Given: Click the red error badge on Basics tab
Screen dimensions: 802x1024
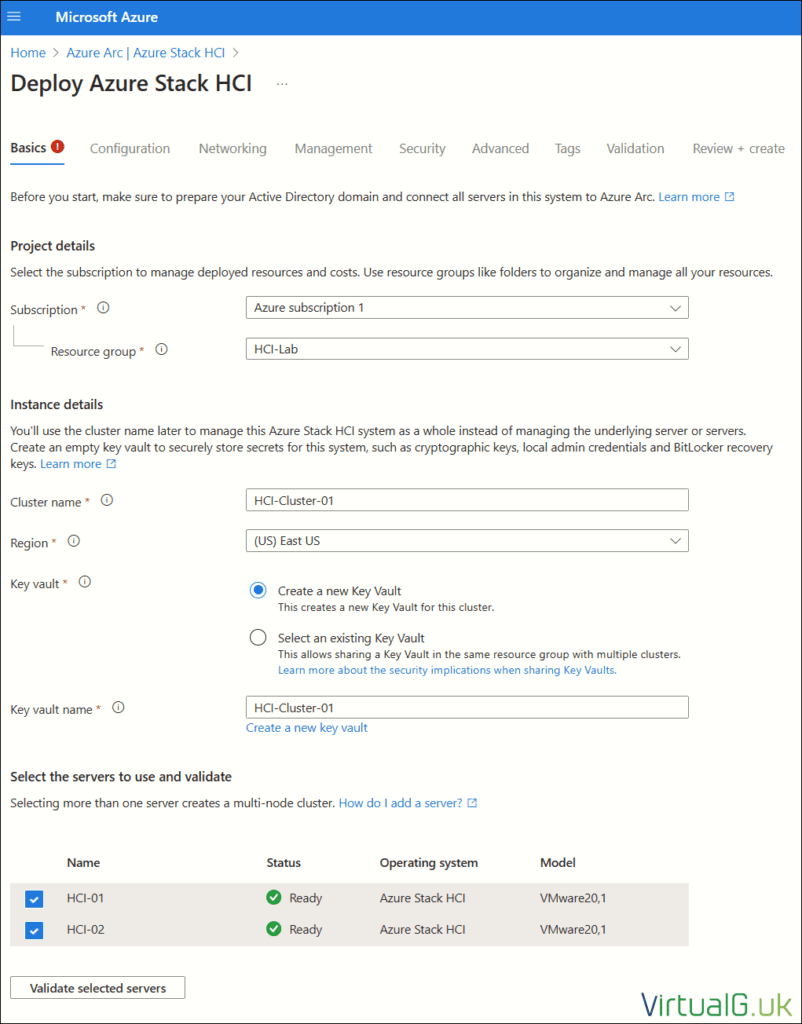Looking at the screenshot, I should (x=57, y=147).
